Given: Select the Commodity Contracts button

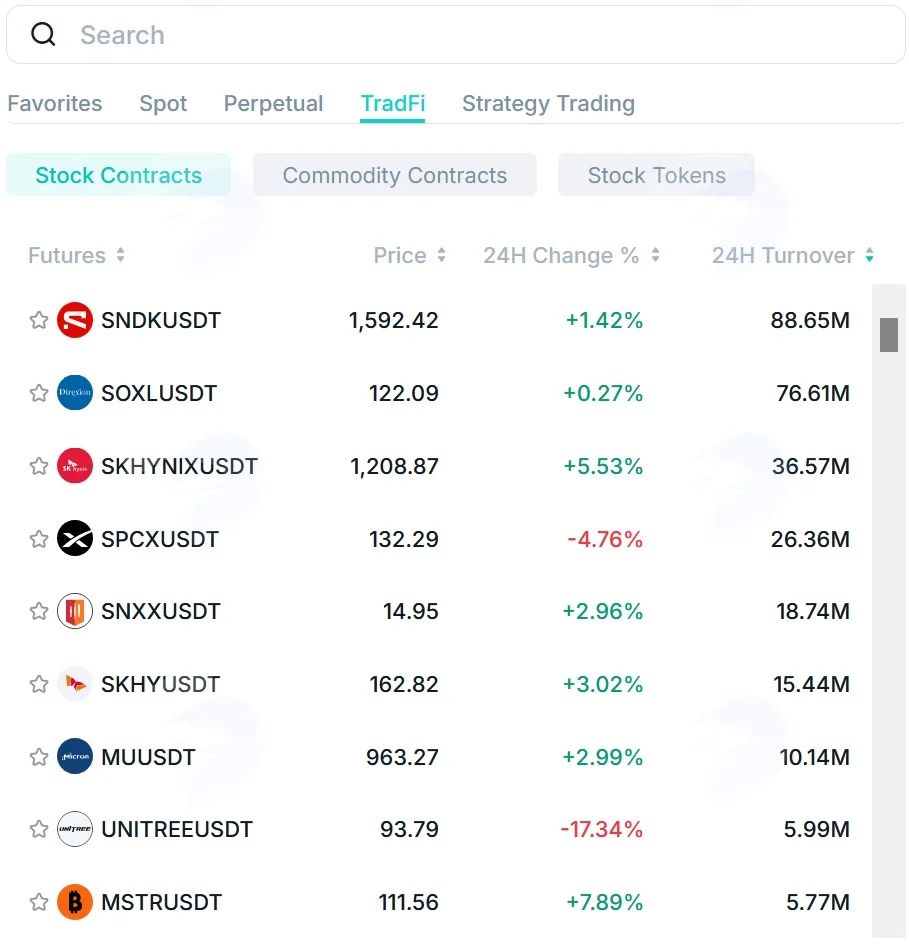Looking at the screenshot, I should [395, 175].
